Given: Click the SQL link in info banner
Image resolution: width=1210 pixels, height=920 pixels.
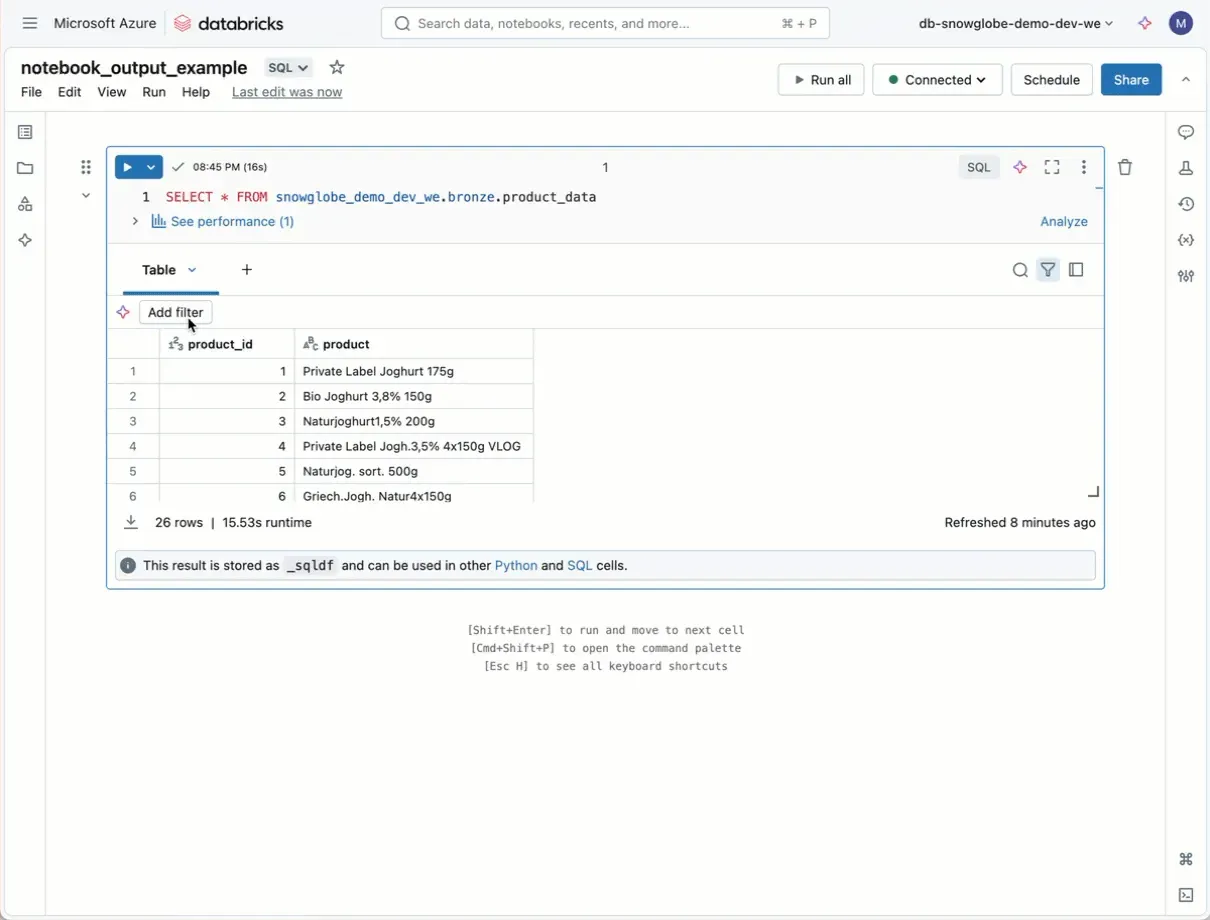Looking at the screenshot, I should click(x=580, y=565).
